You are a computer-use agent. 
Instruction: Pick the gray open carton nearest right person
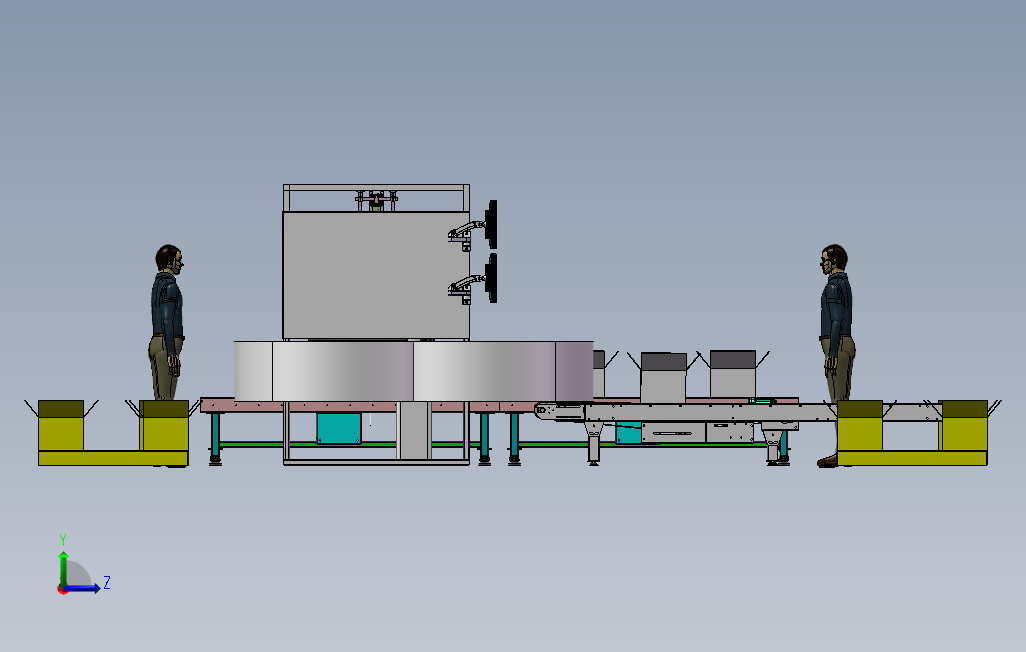733,374
